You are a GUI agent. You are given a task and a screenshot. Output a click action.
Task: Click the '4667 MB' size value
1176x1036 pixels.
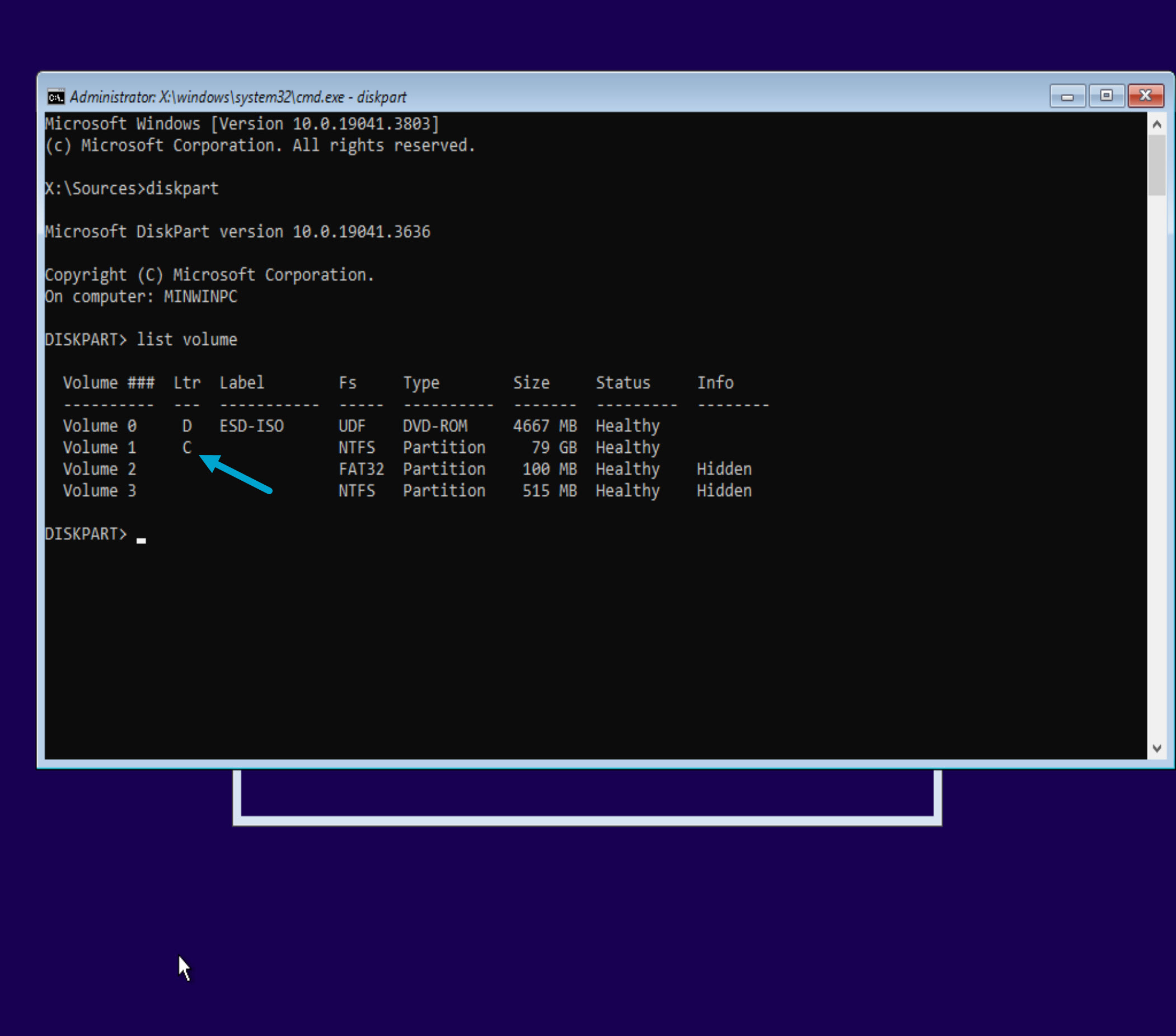545,426
